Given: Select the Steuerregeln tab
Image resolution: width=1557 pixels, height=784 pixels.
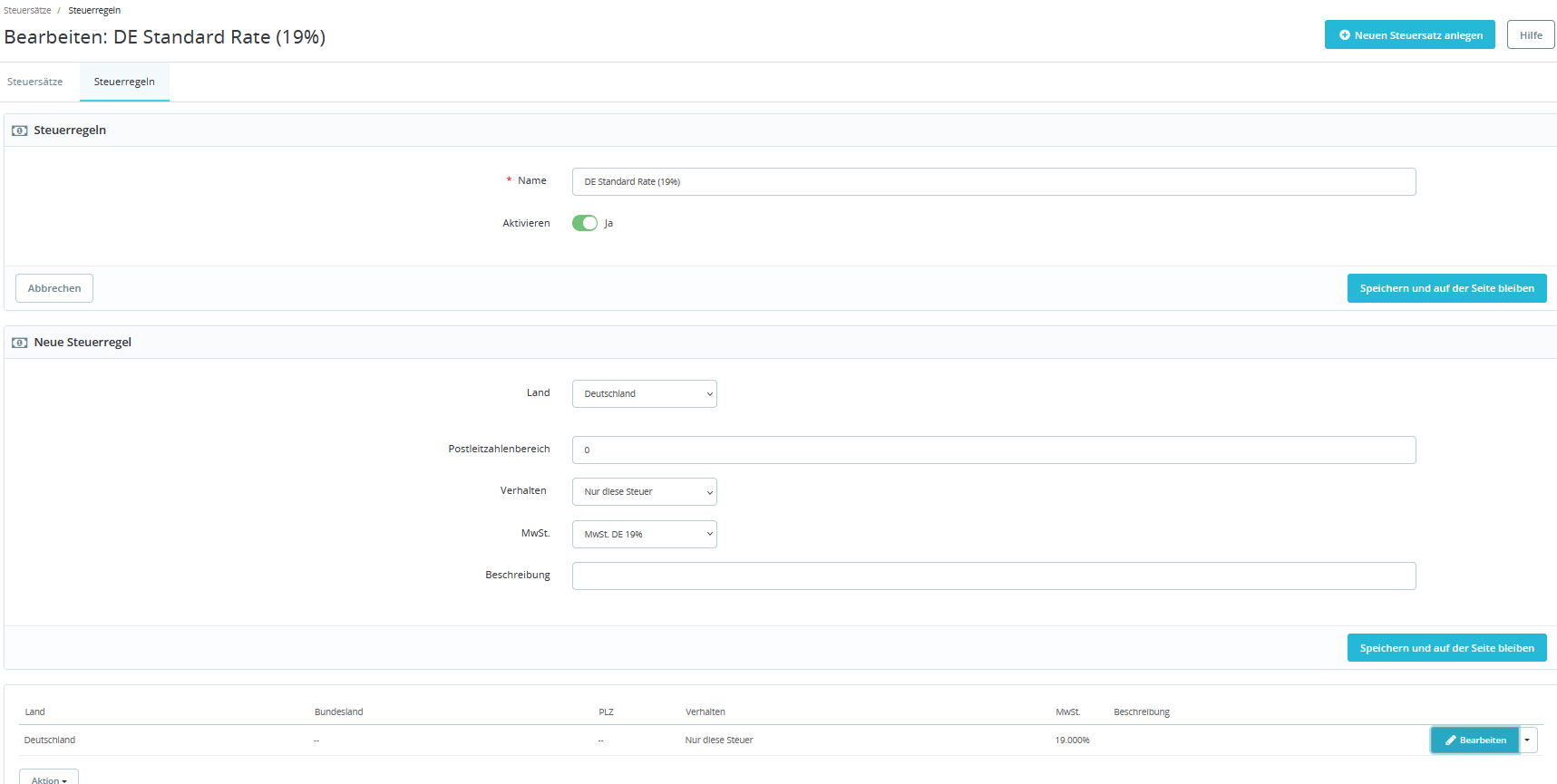Looking at the screenshot, I should coord(124,82).
